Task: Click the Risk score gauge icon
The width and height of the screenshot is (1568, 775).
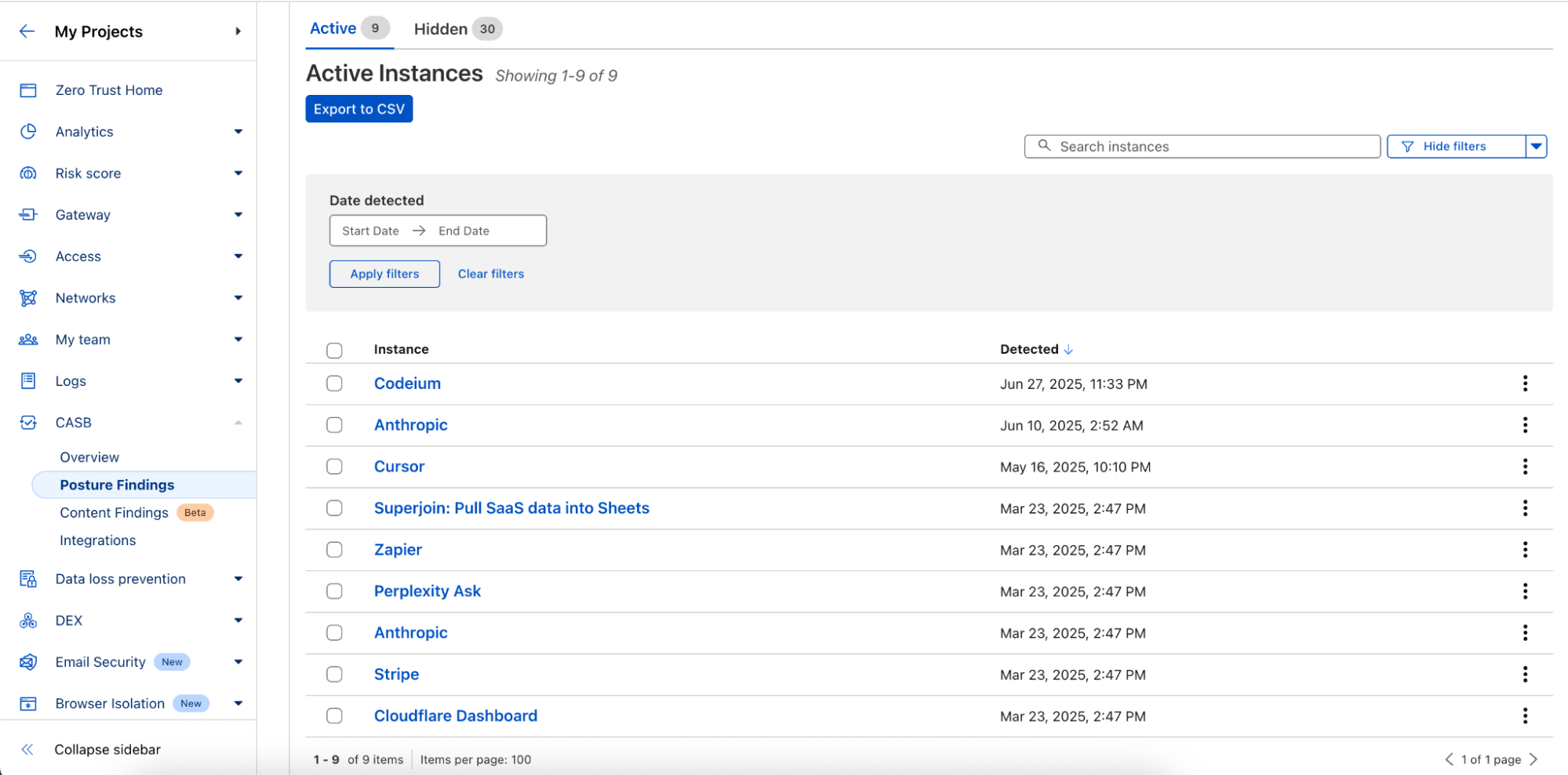Action: click(28, 173)
